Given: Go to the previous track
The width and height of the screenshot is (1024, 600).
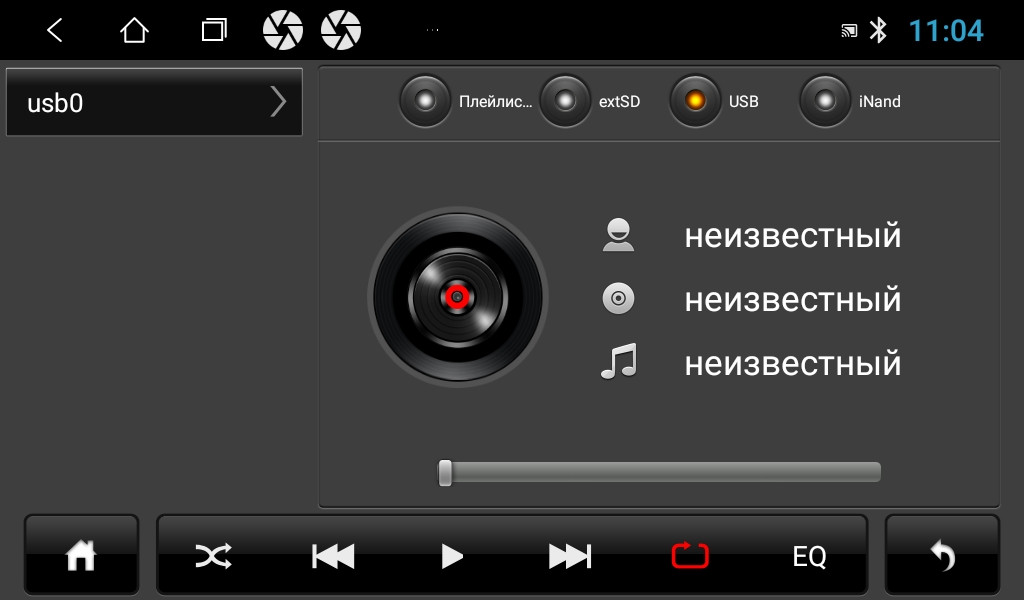Looking at the screenshot, I should tap(333, 556).
